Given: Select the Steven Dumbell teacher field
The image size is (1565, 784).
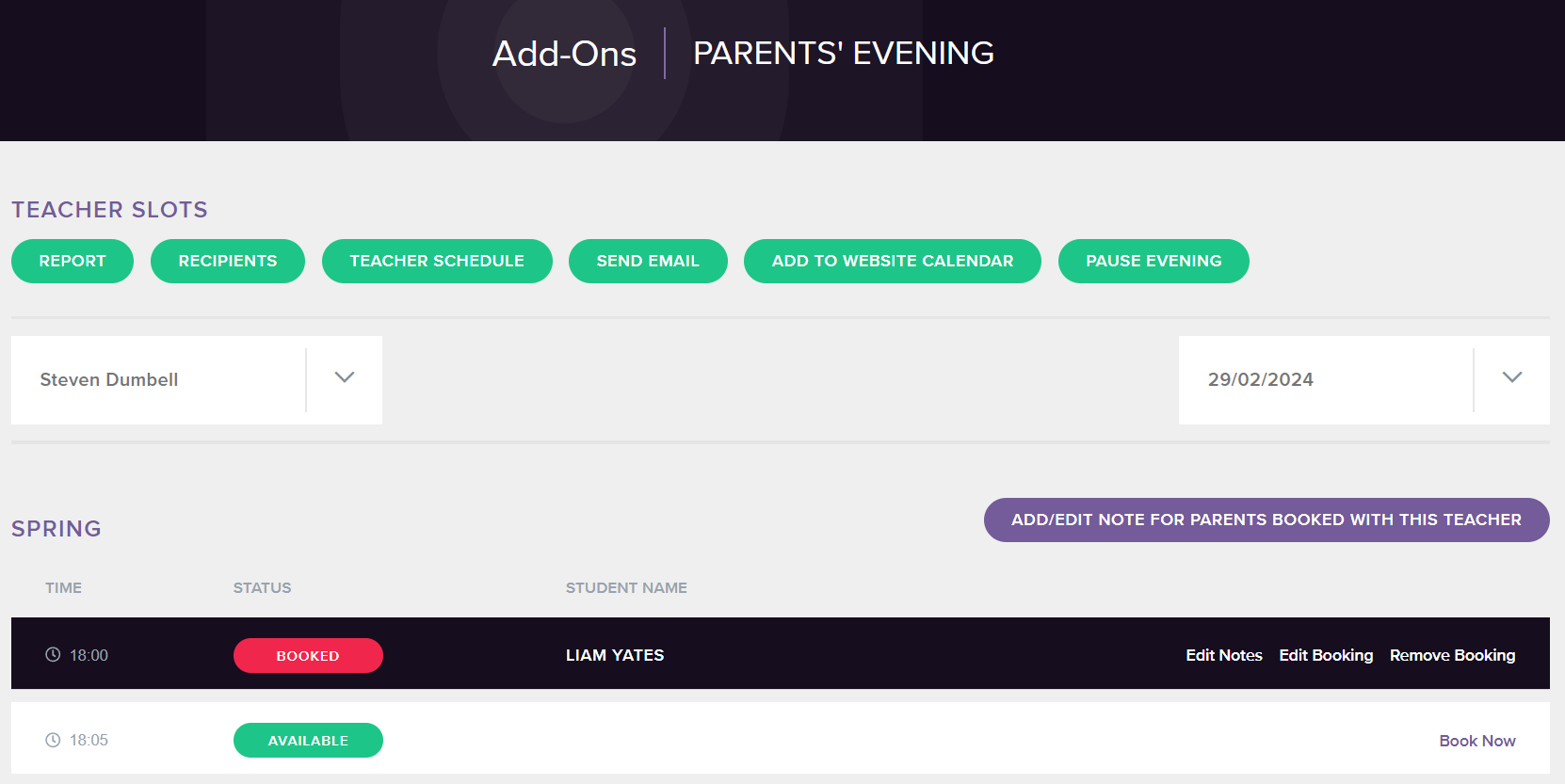Looking at the screenshot, I should tap(197, 380).
